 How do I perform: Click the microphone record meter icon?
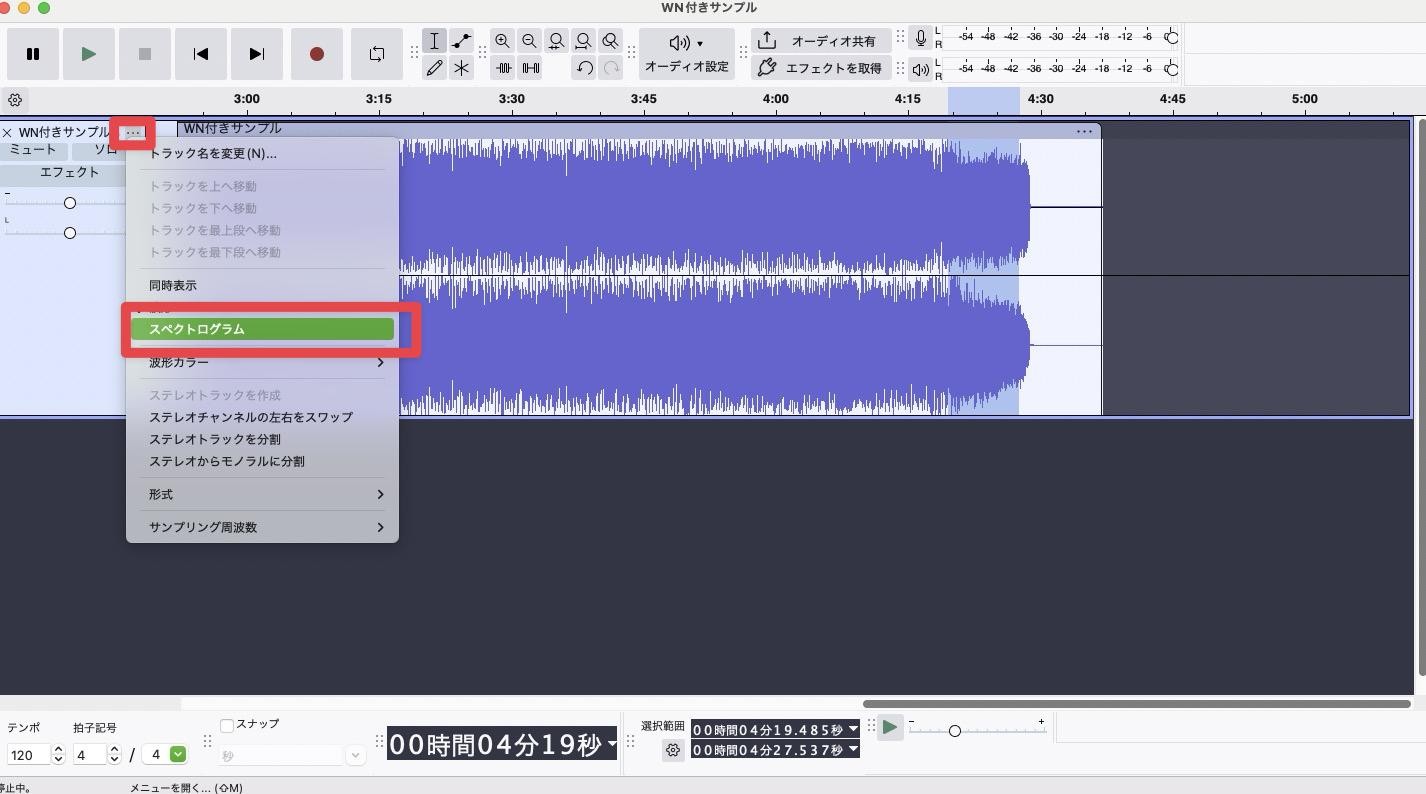tap(920, 38)
